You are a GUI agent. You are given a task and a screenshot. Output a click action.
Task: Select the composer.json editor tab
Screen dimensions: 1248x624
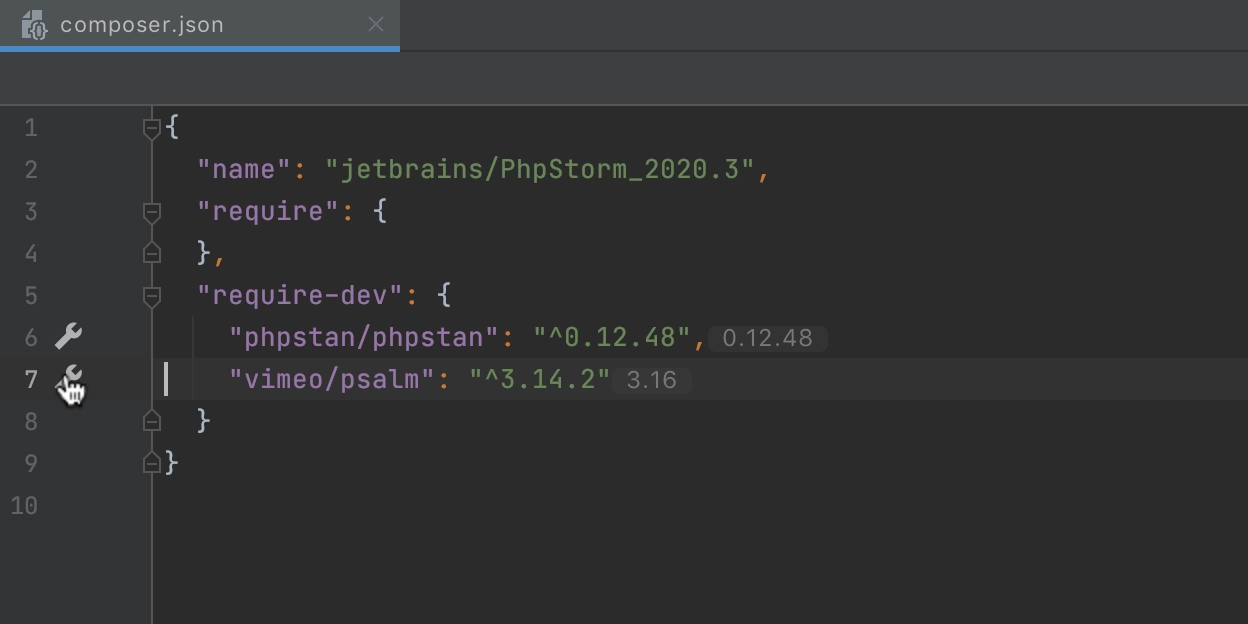pyautogui.click(x=200, y=24)
